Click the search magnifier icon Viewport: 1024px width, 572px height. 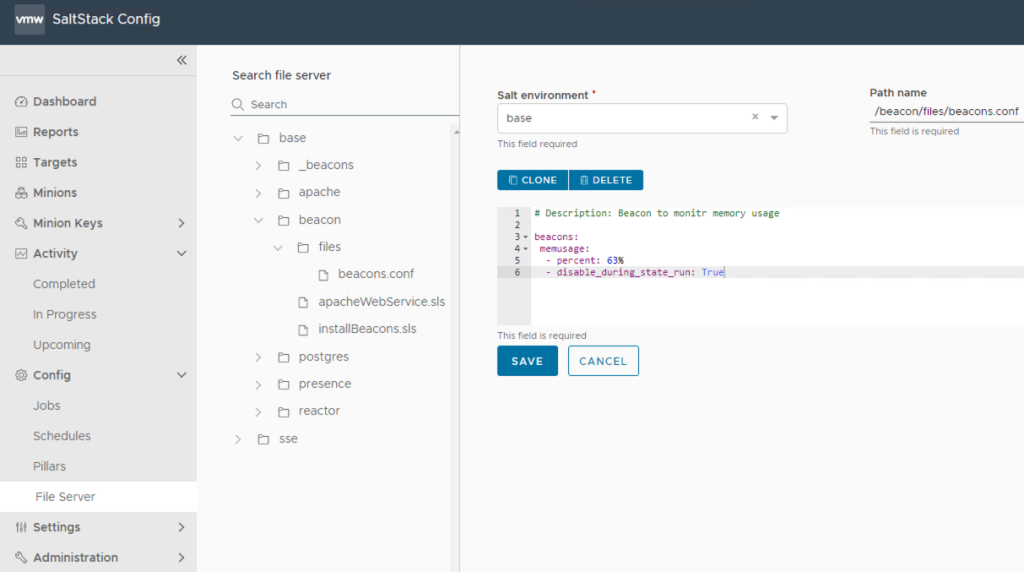tap(238, 104)
